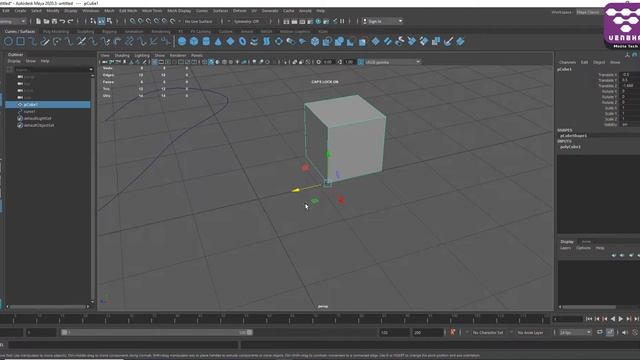
Task: Click the Translate X value field
Action: click(630, 75)
